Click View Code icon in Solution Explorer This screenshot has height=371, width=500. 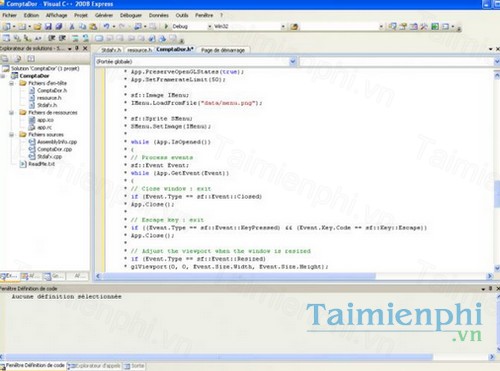click(x=31, y=59)
